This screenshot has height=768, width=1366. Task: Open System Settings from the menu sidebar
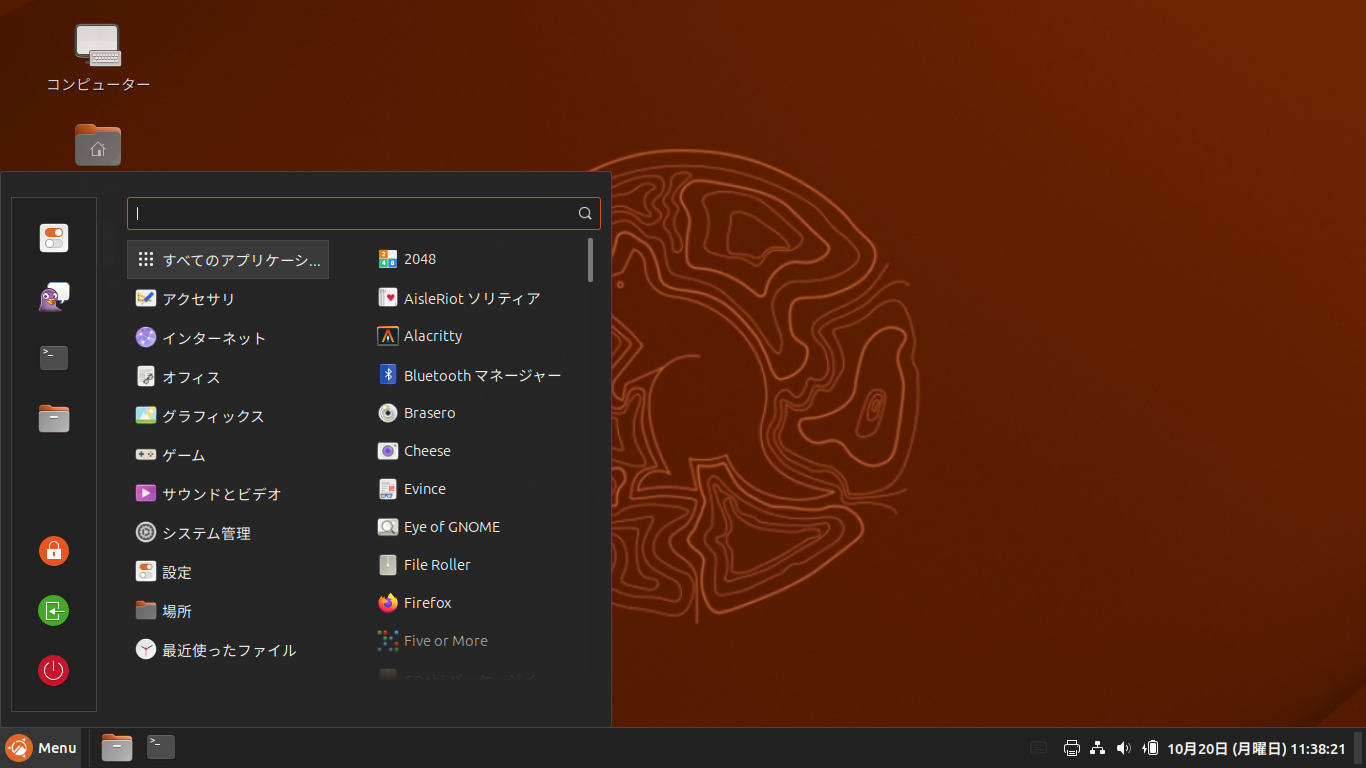pos(53,238)
